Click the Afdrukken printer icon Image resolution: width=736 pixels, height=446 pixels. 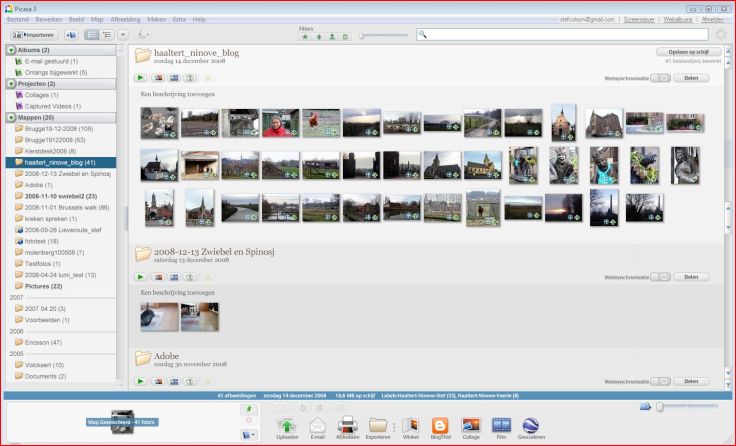tap(347, 424)
